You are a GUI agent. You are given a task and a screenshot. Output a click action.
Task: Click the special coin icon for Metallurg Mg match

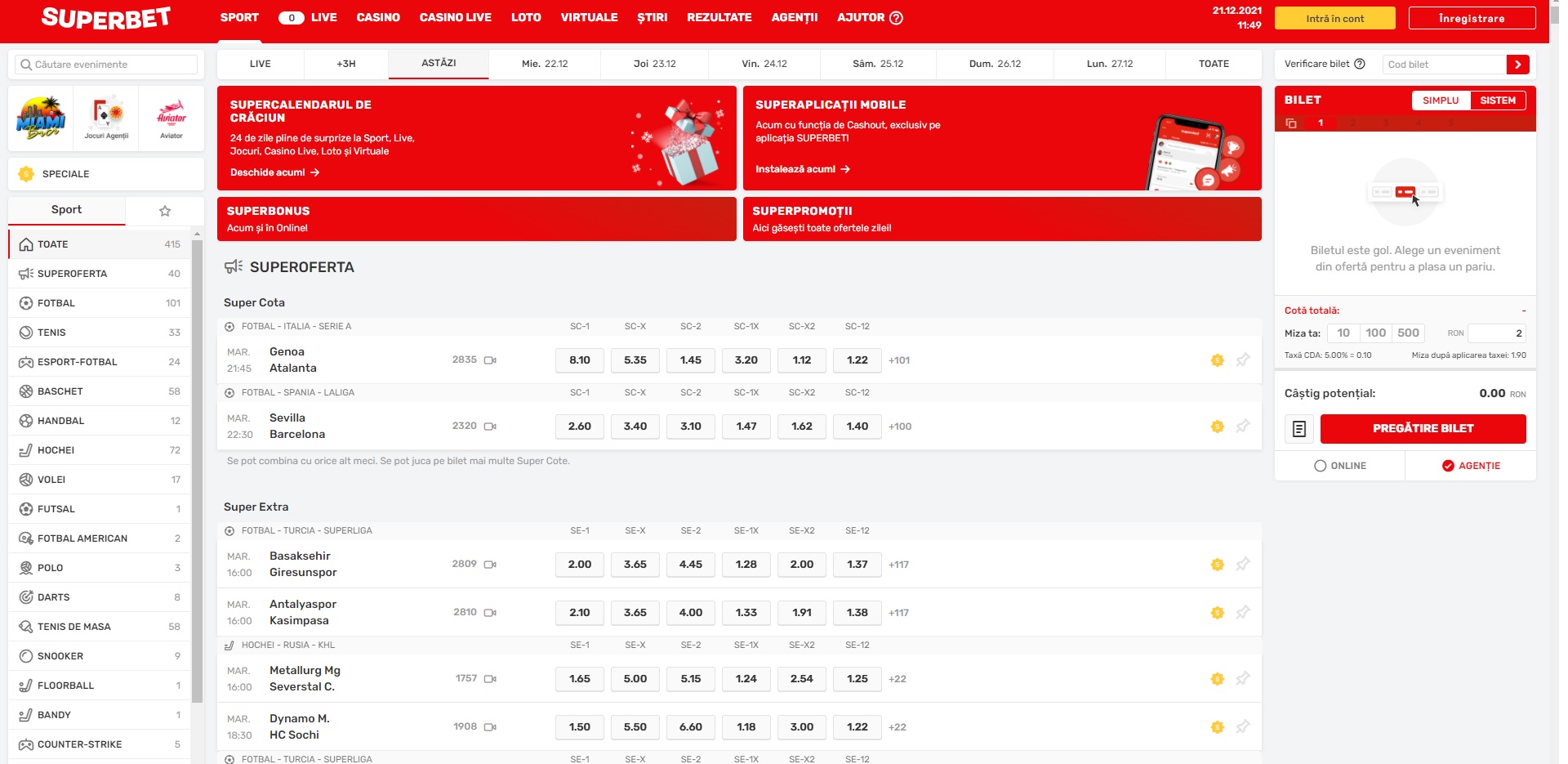coord(1218,679)
